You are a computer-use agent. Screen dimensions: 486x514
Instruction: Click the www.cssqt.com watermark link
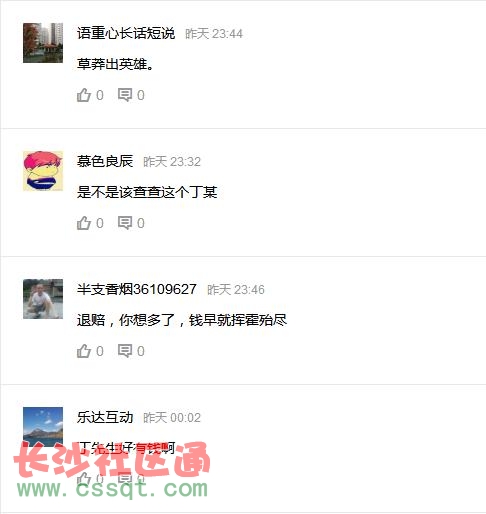[112, 489]
